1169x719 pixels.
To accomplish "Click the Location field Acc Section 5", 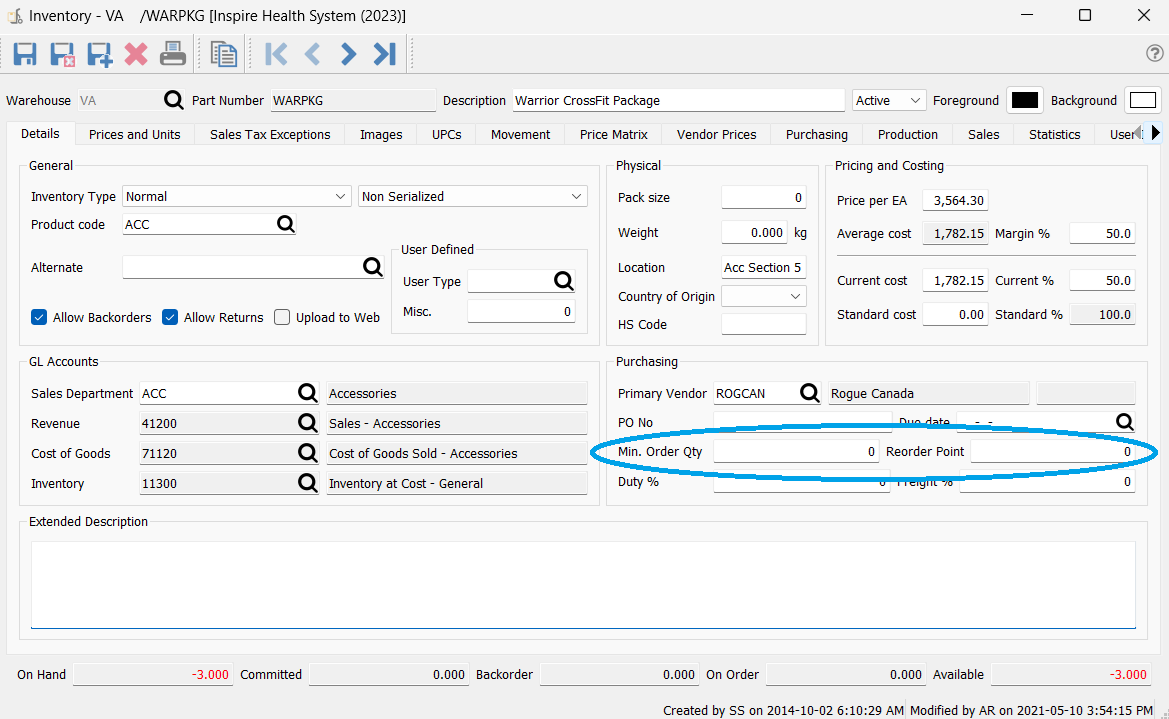I will coord(763,267).
